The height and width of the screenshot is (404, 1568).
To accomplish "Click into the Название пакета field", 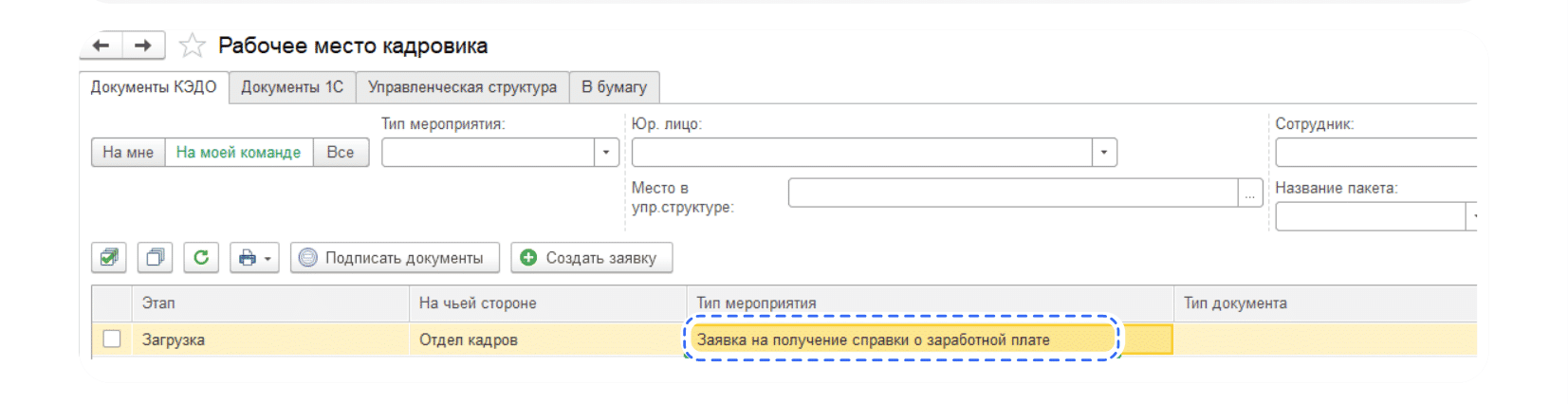I will (1370, 217).
